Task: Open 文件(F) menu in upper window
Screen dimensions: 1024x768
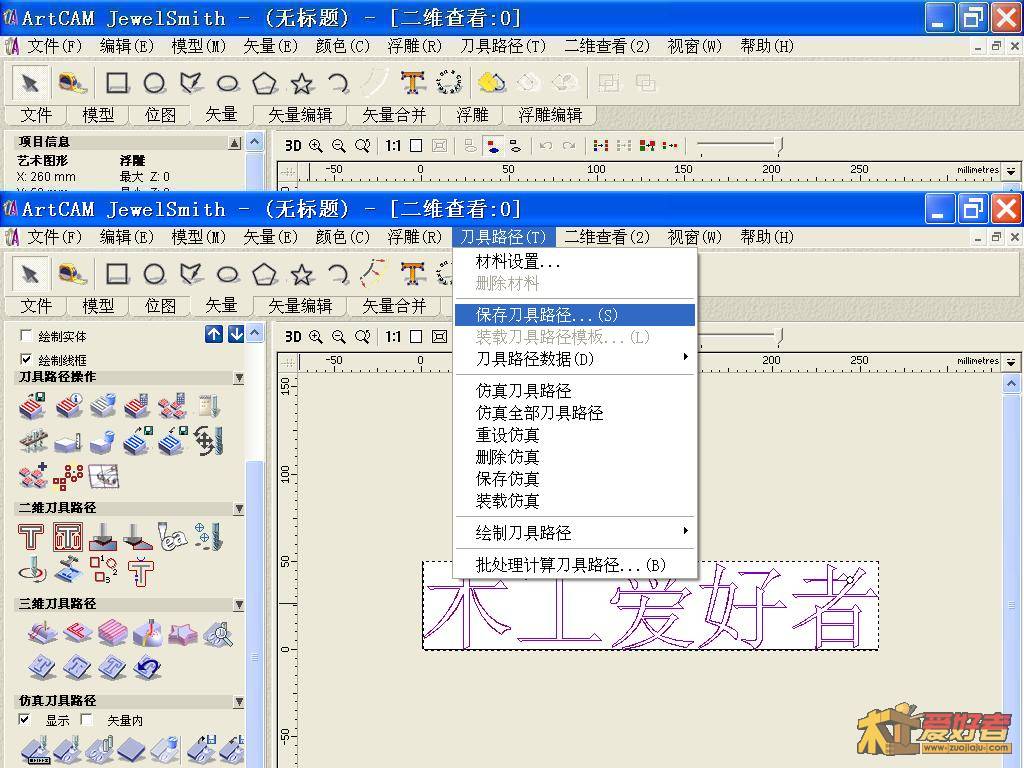Action: pyautogui.click(x=54, y=46)
